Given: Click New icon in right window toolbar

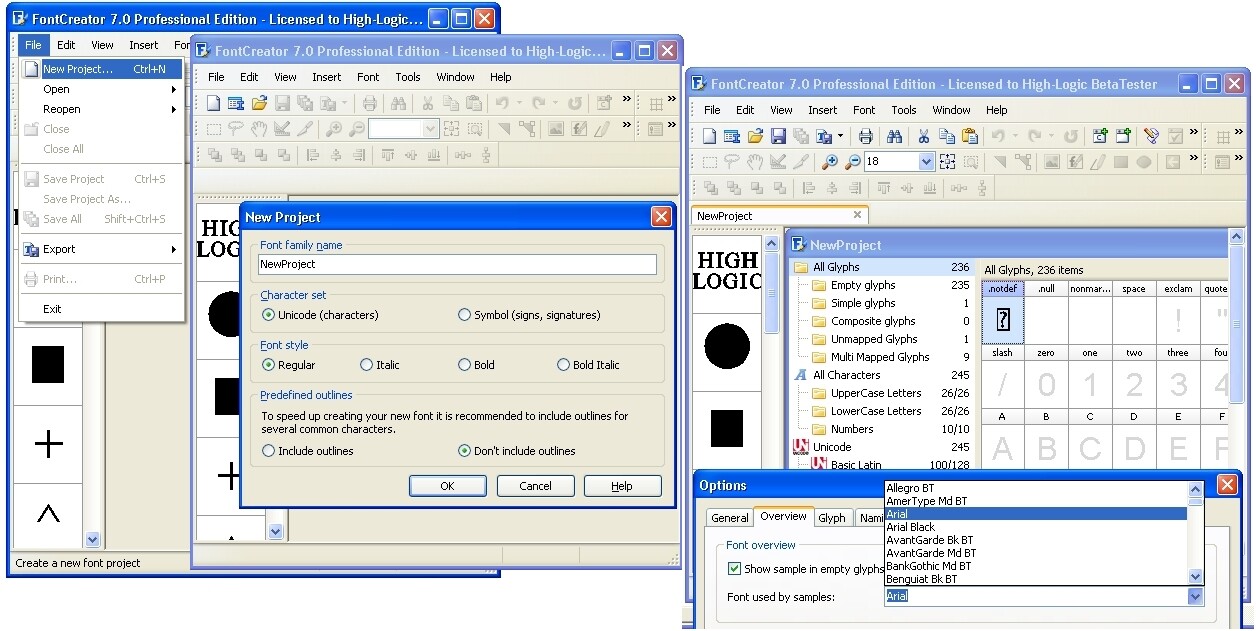Looking at the screenshot, I should [709, 136].
